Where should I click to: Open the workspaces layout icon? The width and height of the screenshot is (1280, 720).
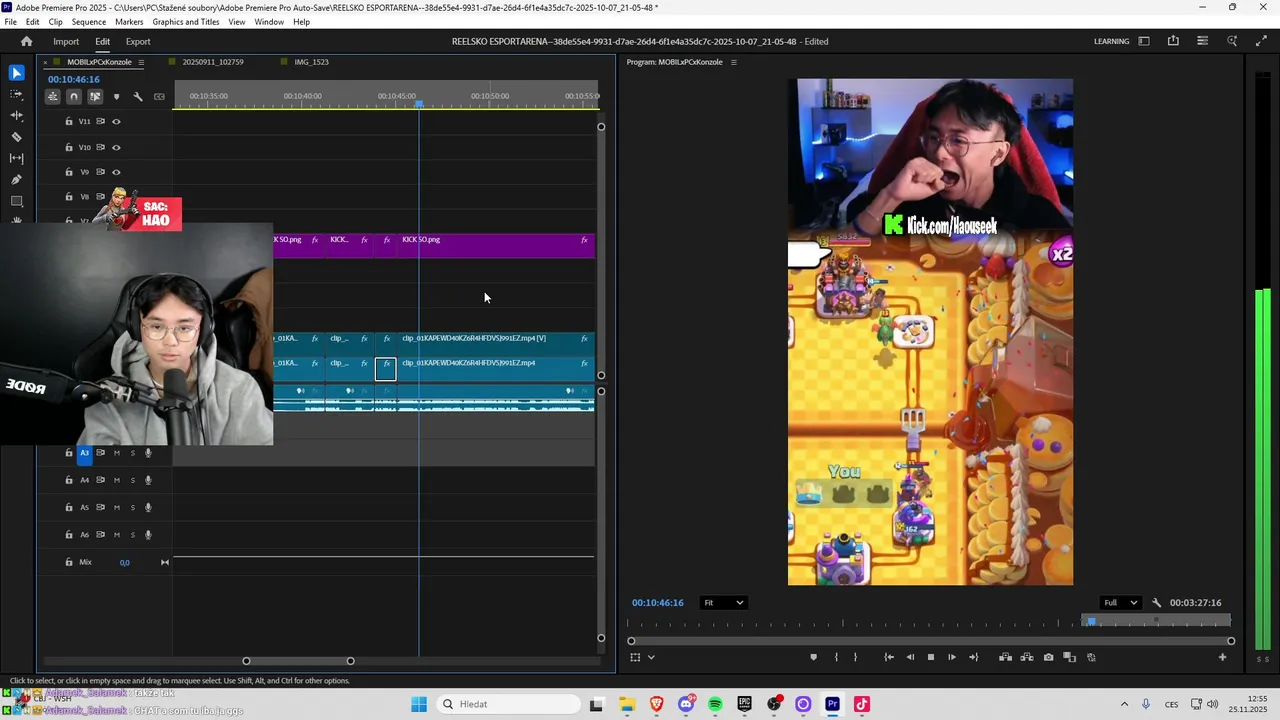click(x=1144, y=41)
